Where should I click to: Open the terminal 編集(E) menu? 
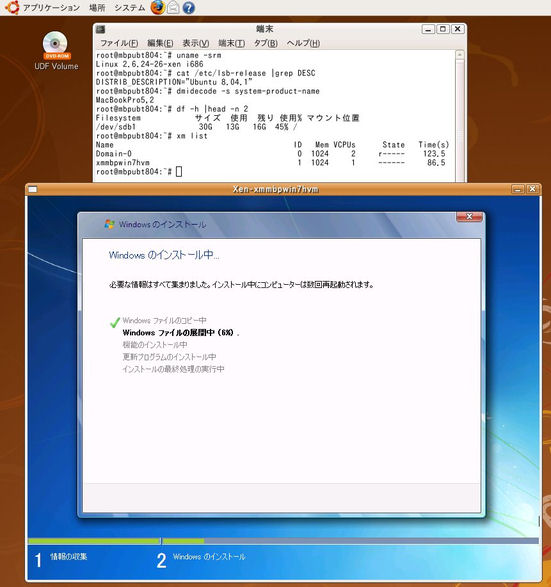pos(160,43)
